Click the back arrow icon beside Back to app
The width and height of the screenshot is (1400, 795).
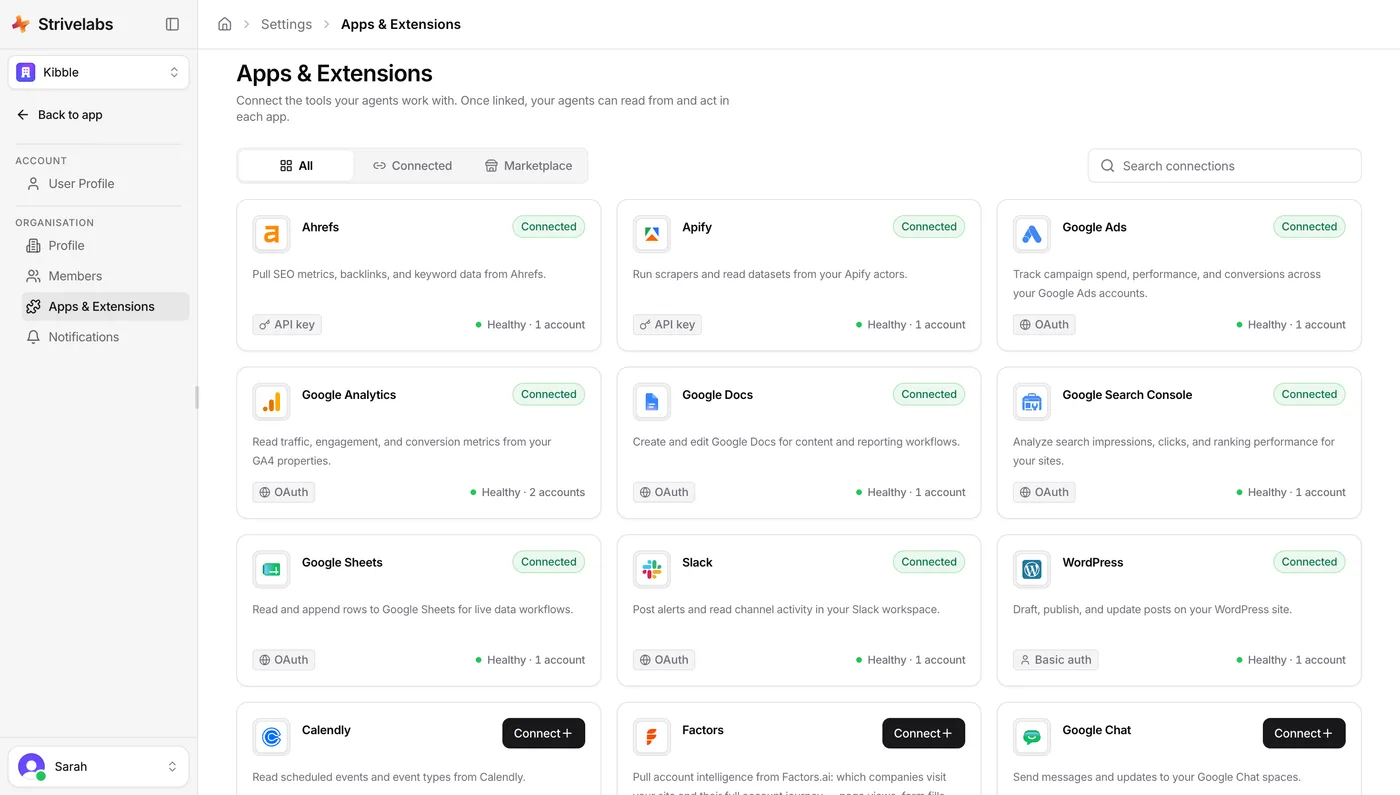pyautogui.click(x=23, y=115)
